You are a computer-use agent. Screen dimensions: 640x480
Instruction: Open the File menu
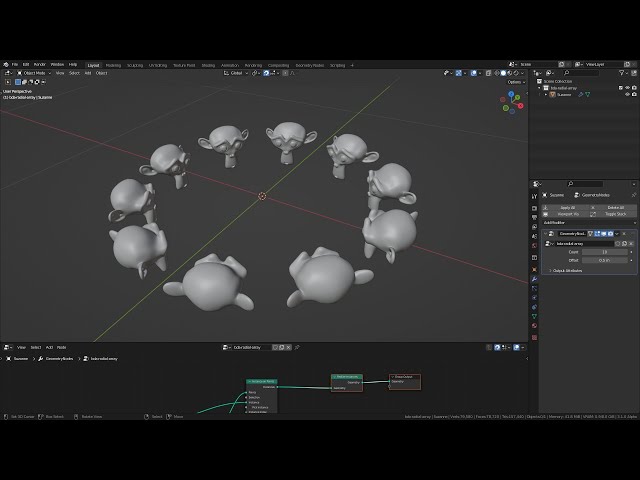pyautogui.click(x=15, y=65)
